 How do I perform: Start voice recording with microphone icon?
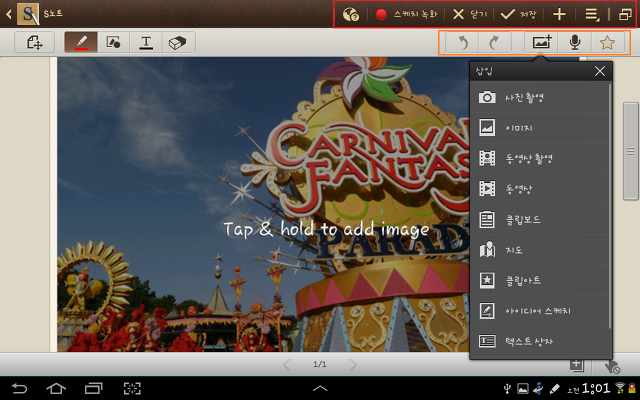(575, 42)
